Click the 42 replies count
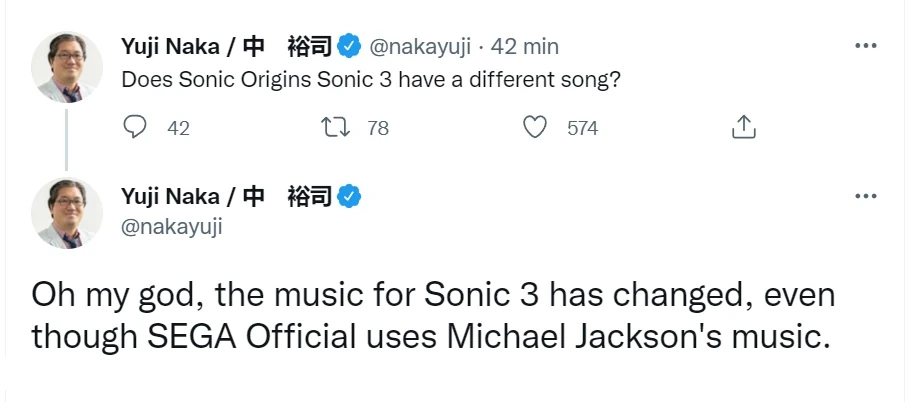 tap(177, 128)
